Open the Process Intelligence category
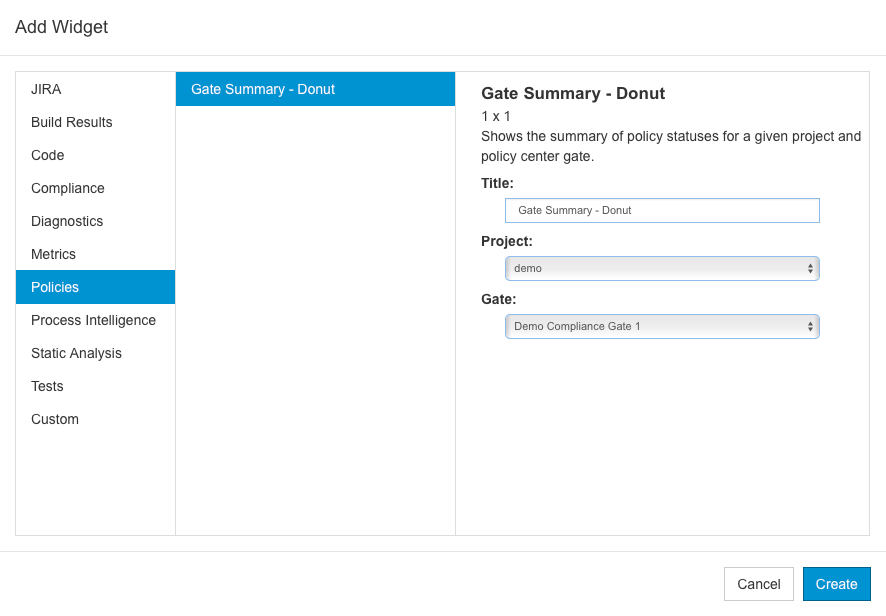This screenshot has width=886, height=616. click(95, 320)
